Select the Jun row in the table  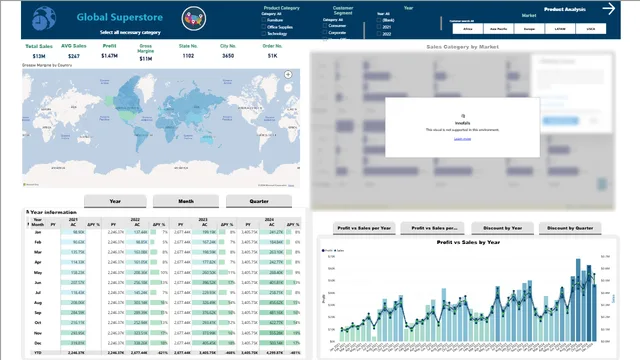pos(166,282)
